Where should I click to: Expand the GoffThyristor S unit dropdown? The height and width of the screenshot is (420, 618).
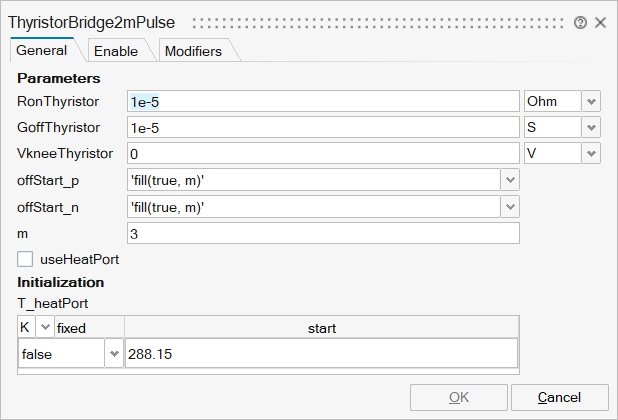click(x=591, y=127)
